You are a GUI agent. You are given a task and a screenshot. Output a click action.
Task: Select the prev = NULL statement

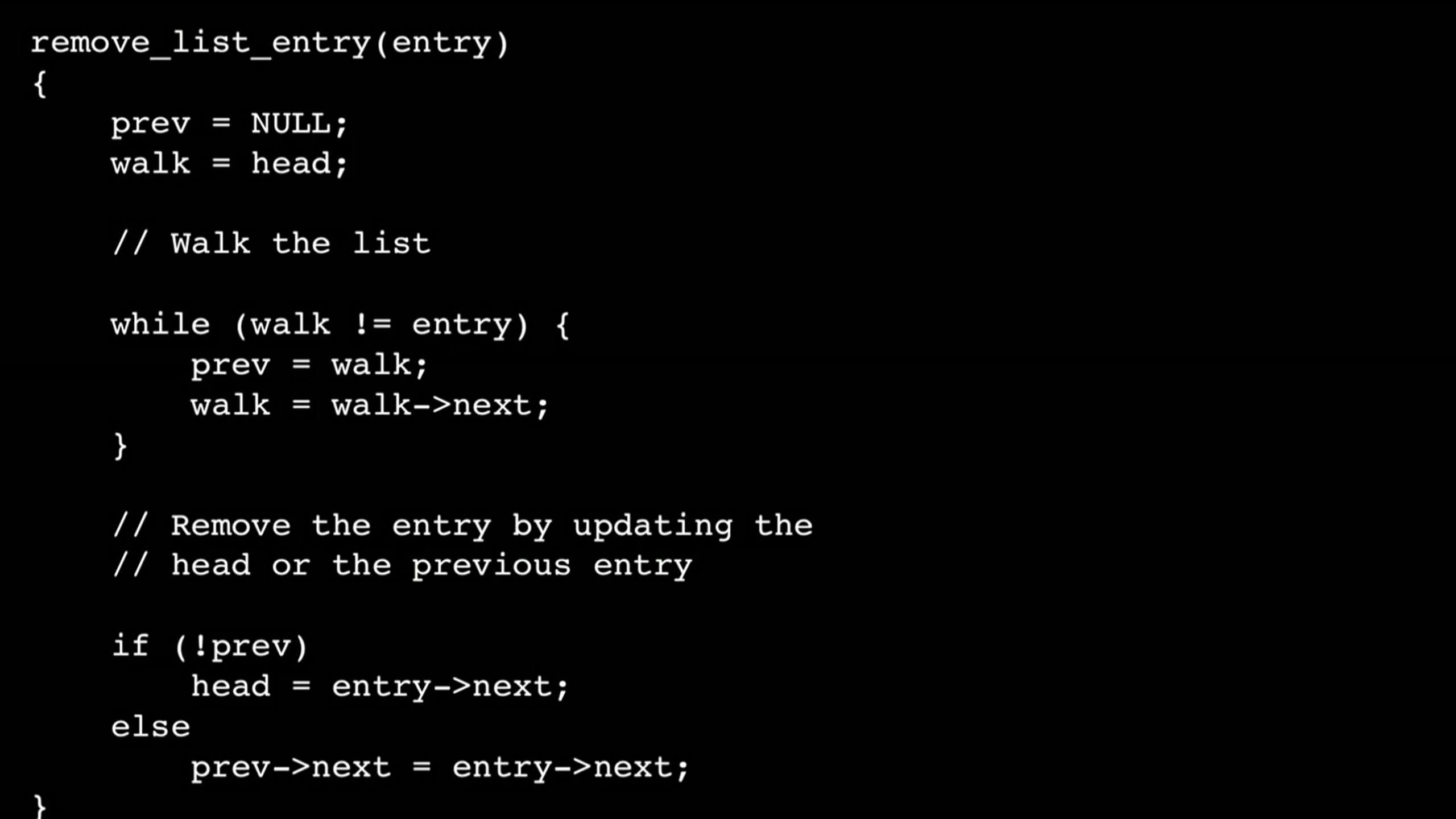point(229,122)
